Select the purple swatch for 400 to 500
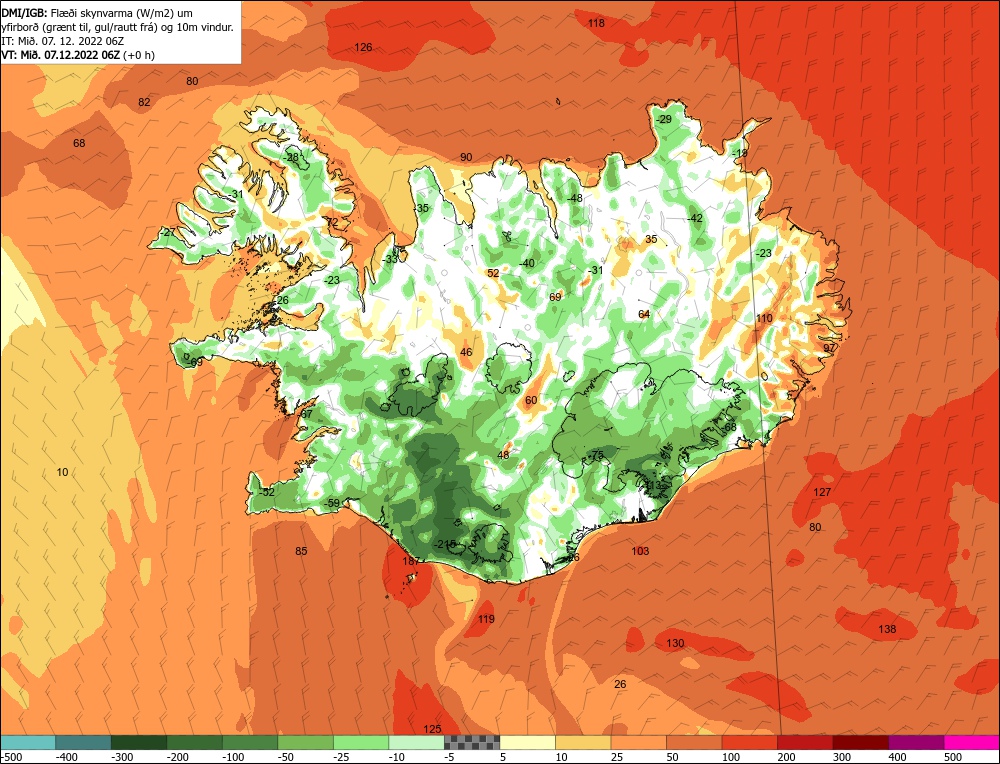This screenshot has height=764, width=1000. (916, 742)
